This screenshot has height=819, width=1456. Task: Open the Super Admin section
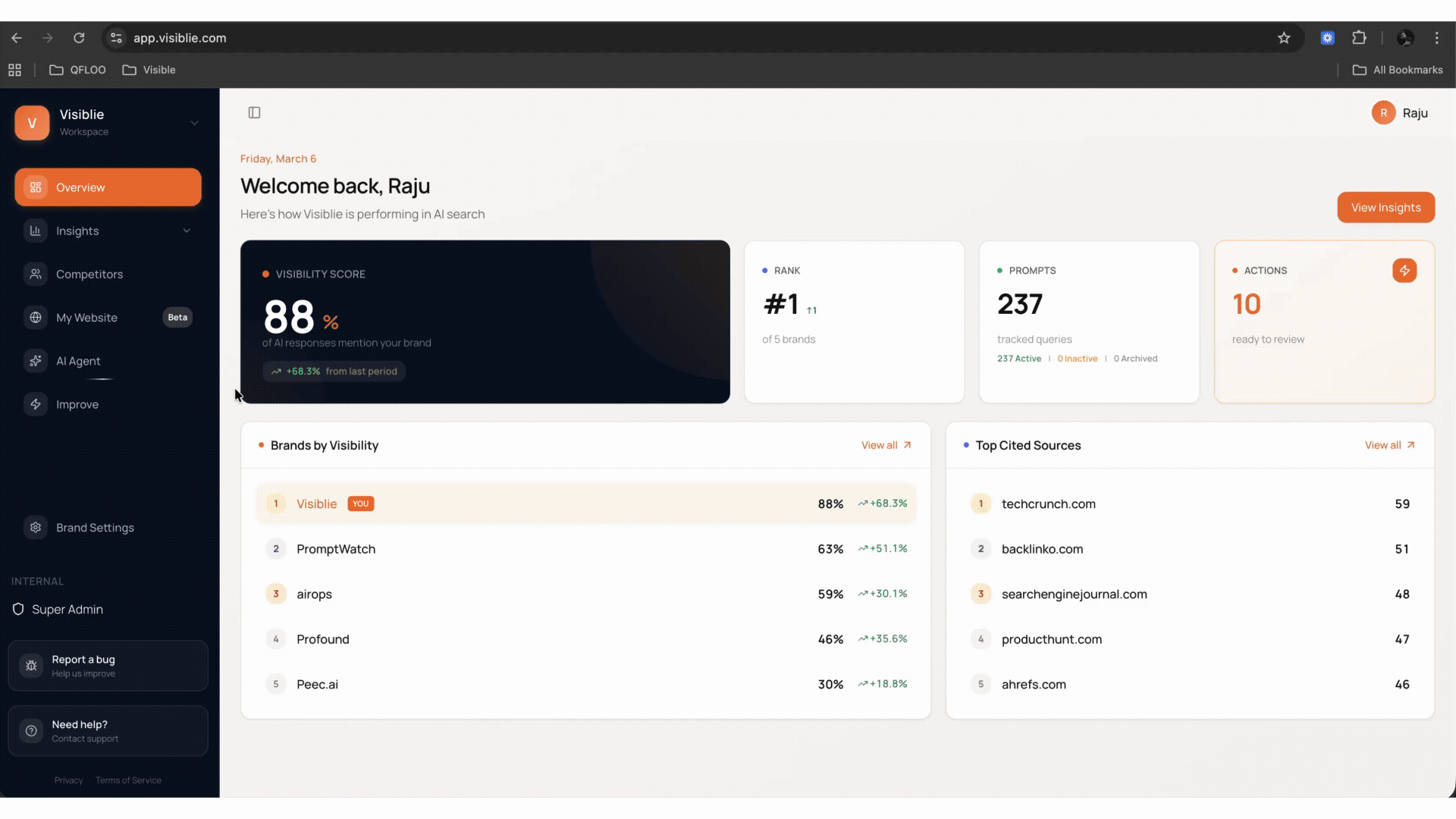coord(67,609)
